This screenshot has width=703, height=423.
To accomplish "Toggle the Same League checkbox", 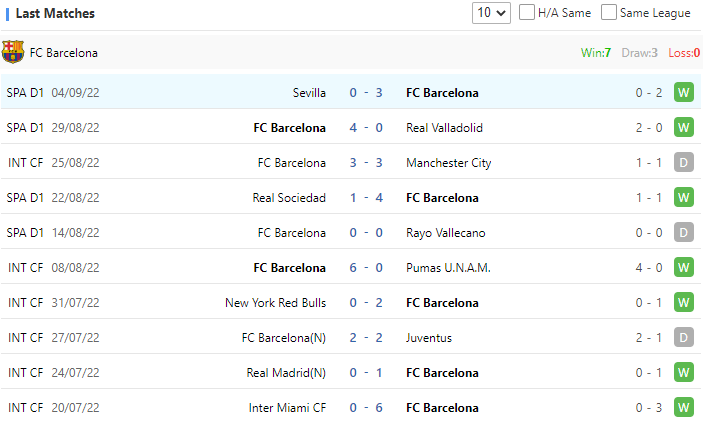I will click(x=608, y=13).
